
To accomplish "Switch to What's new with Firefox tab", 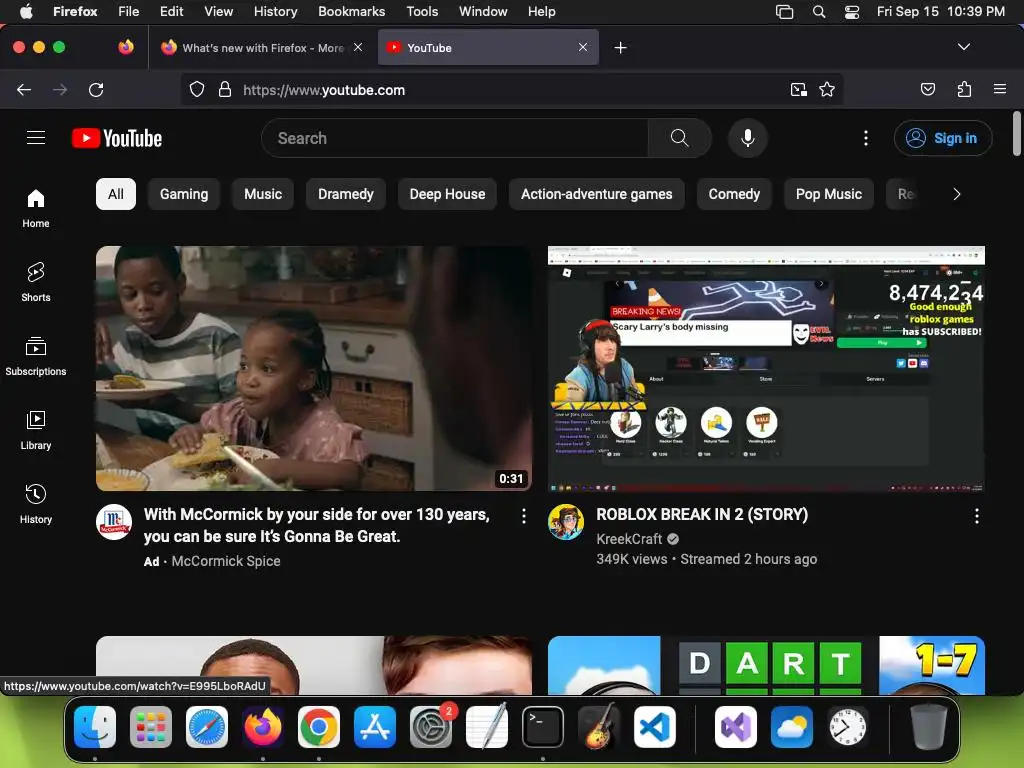I will 261,48.
